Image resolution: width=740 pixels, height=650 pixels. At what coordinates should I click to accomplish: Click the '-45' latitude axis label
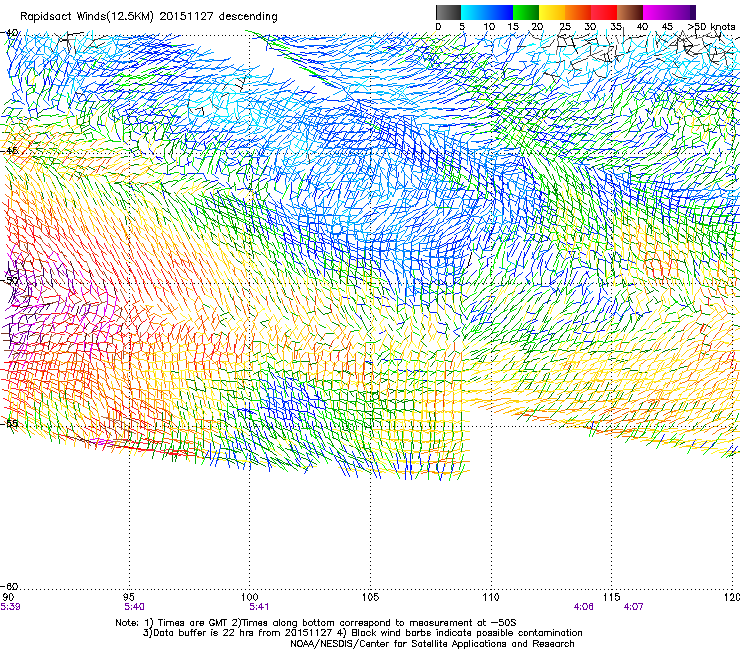[10, 151]
